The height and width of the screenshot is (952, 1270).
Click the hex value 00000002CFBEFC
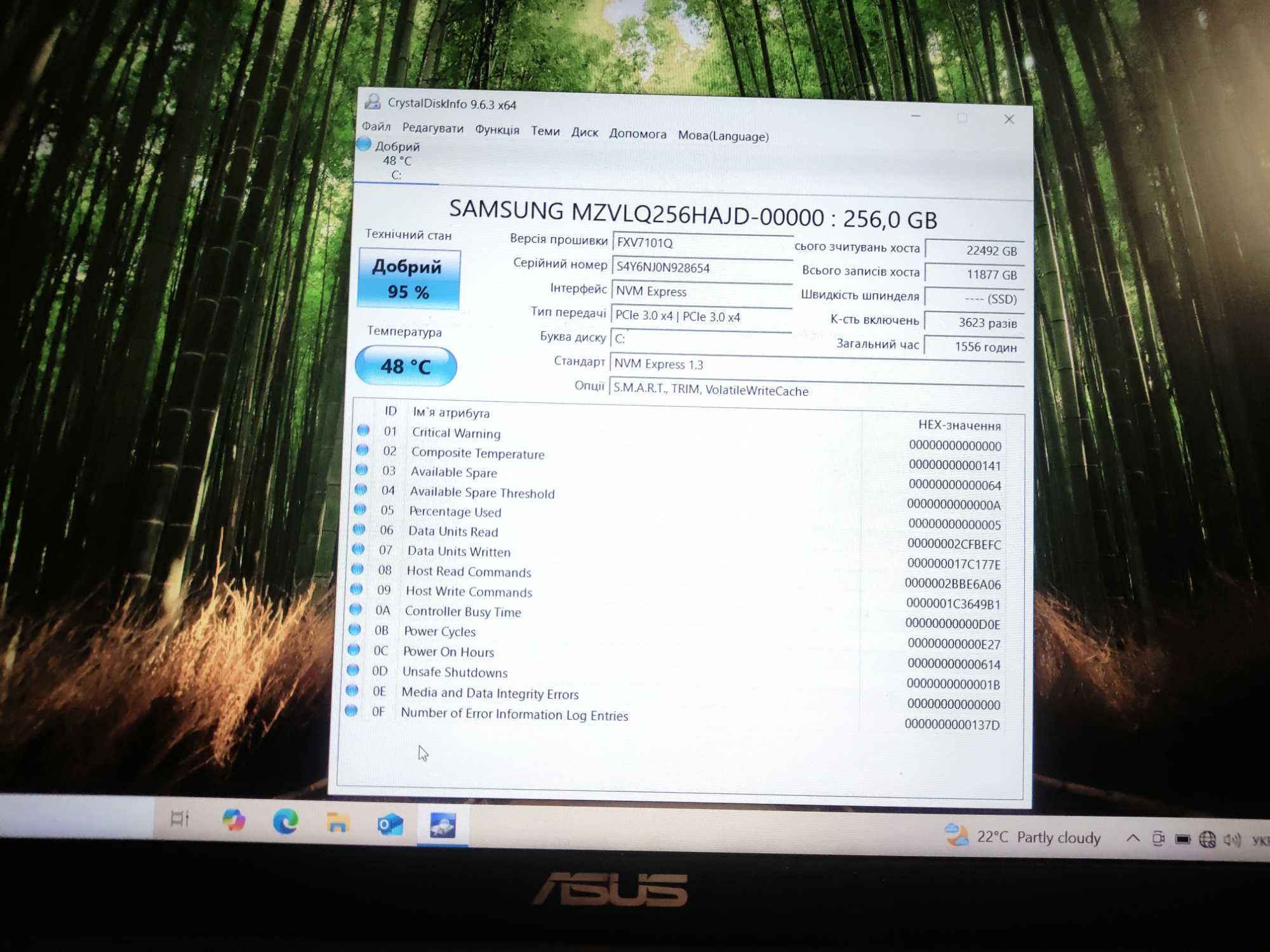coord(954,544)
